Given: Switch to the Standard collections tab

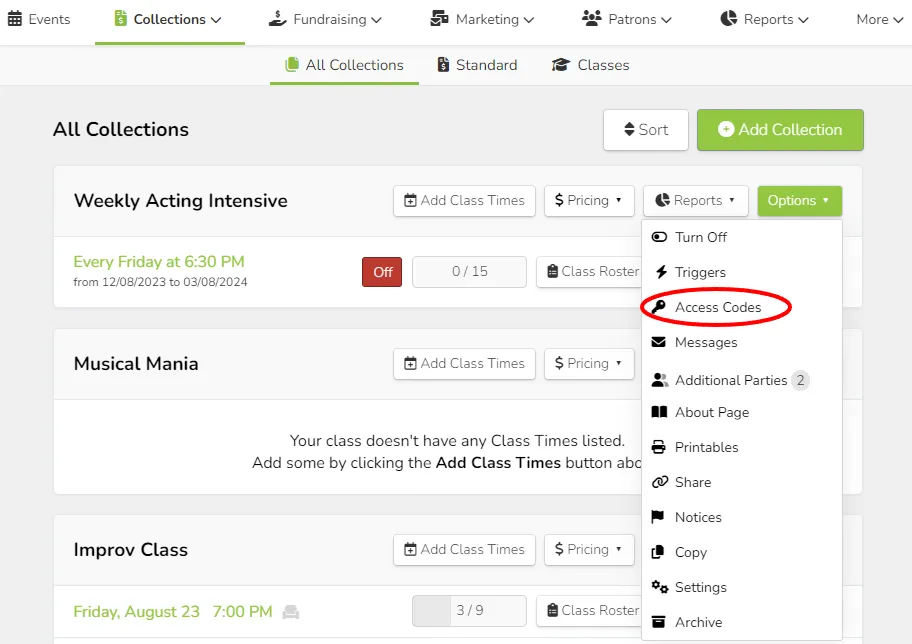Looking at the screenshot, I should coord(477,65).
